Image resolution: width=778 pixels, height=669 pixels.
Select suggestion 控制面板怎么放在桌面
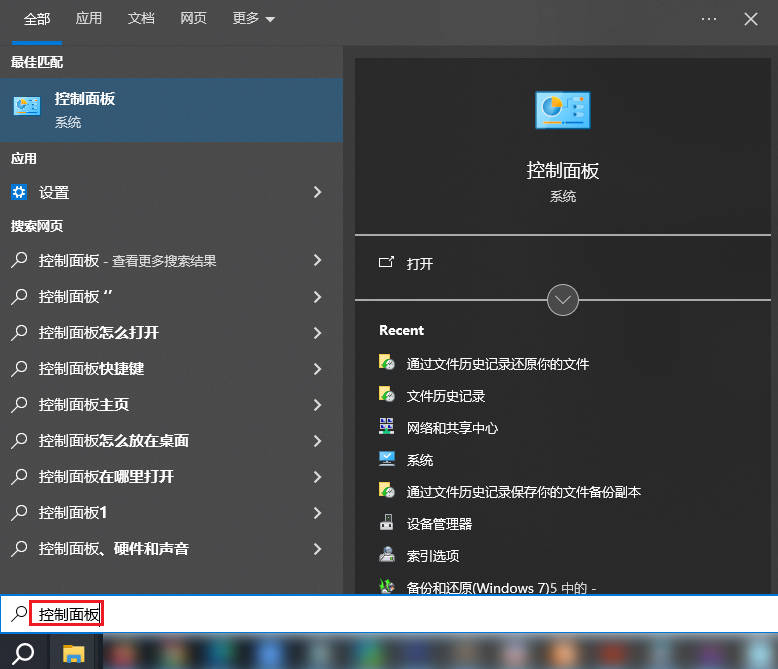click(x=114, y=441)
